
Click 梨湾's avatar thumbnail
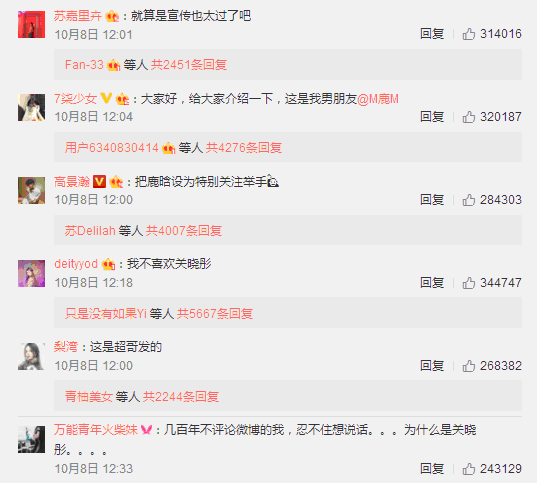click(x=32, y=356)
